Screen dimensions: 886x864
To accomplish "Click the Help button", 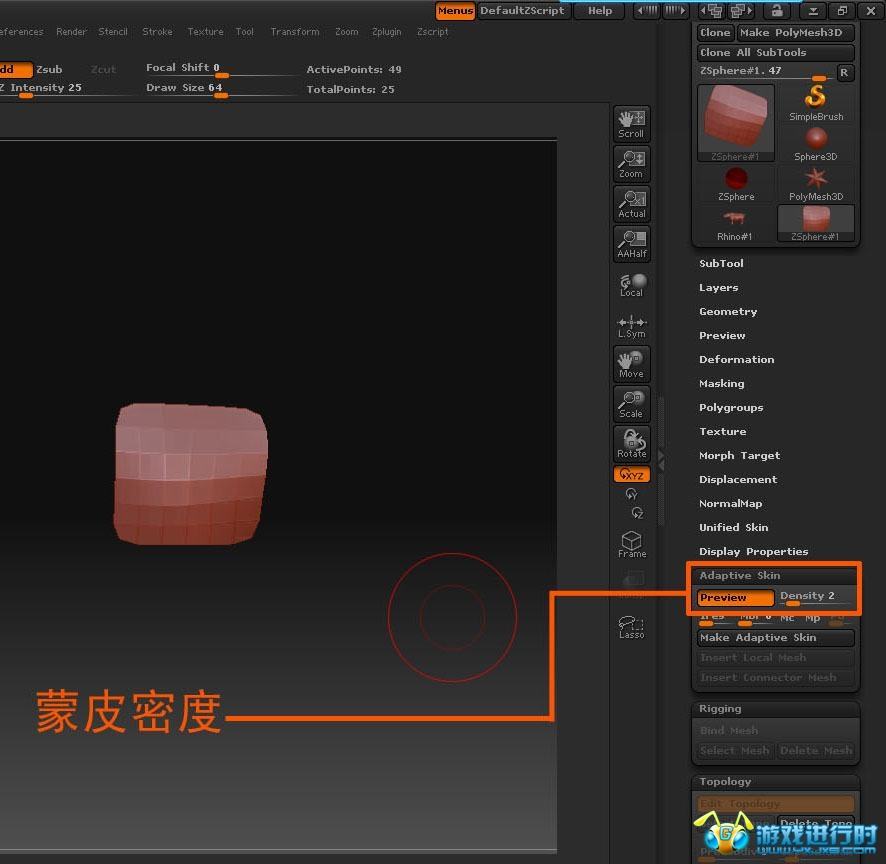I will coord(600,11).
